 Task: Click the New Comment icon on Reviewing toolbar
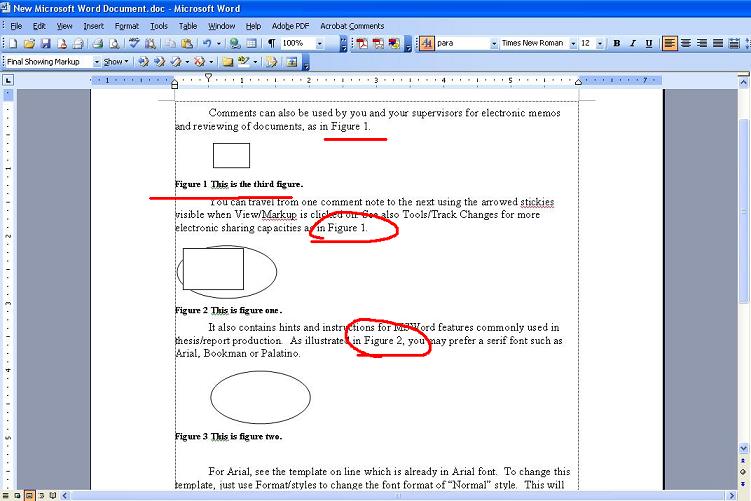[228, 61]
